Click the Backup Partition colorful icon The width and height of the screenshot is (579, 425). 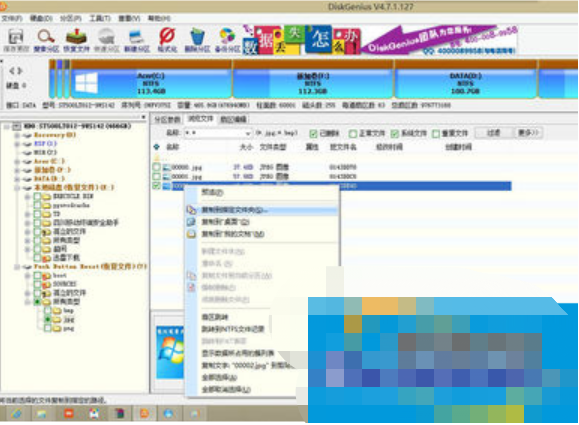[227, 40]
